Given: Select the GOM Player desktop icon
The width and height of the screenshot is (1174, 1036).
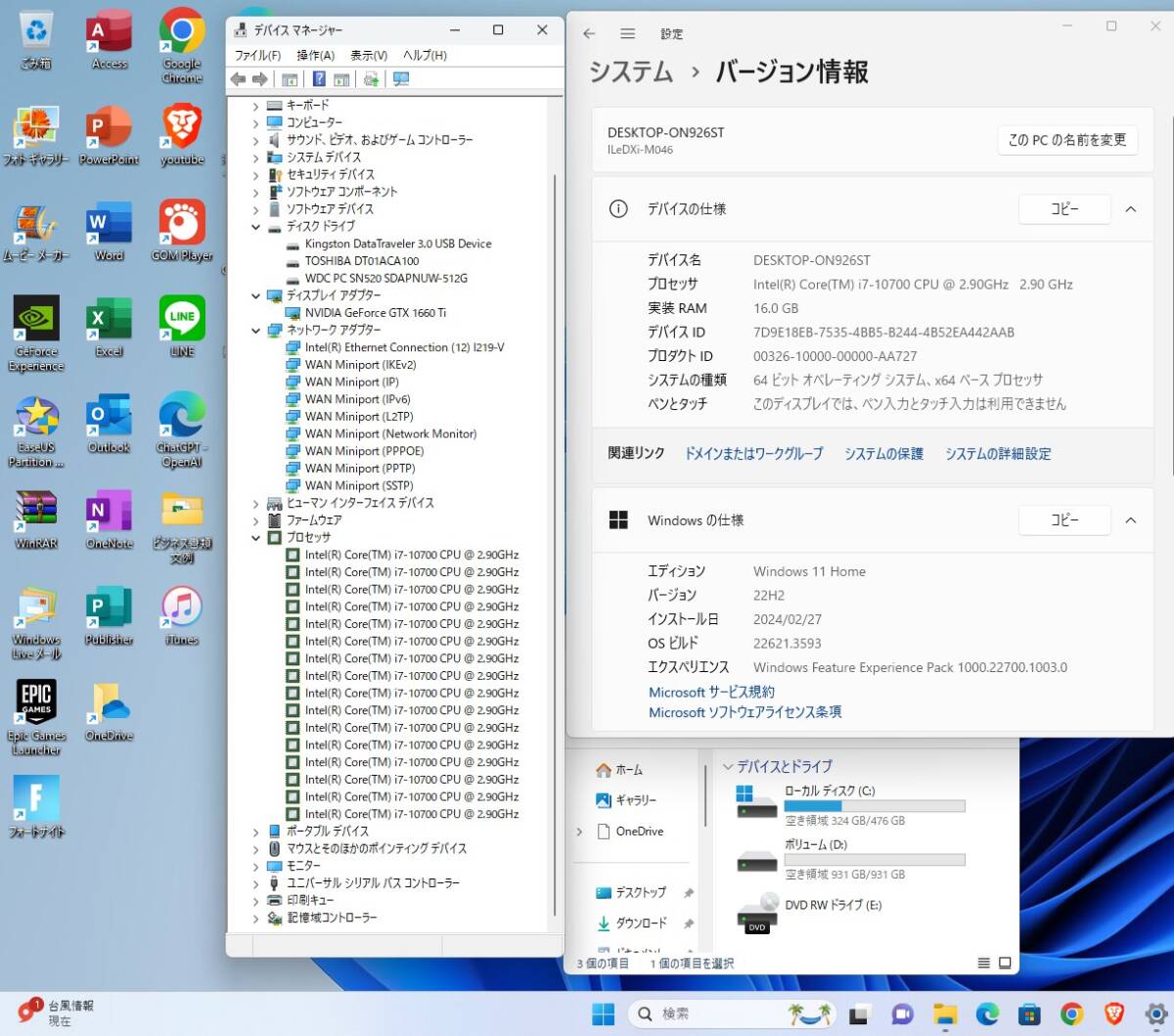Looking at the screenshot, I should [x=182, y=232].
